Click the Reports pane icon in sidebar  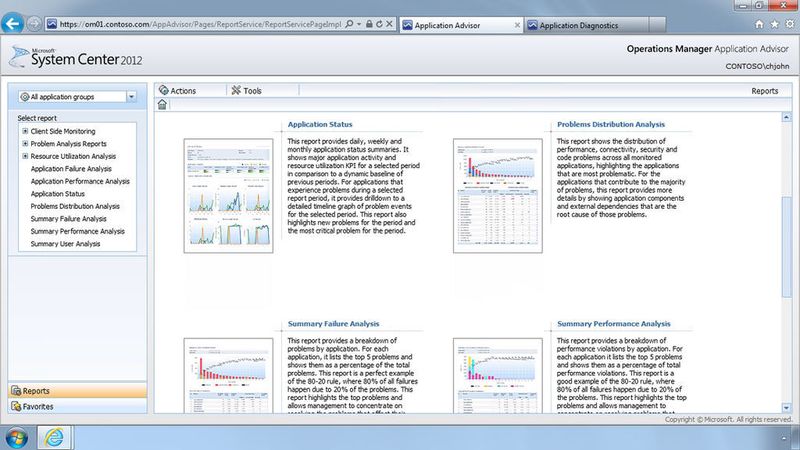pos(16,391)
